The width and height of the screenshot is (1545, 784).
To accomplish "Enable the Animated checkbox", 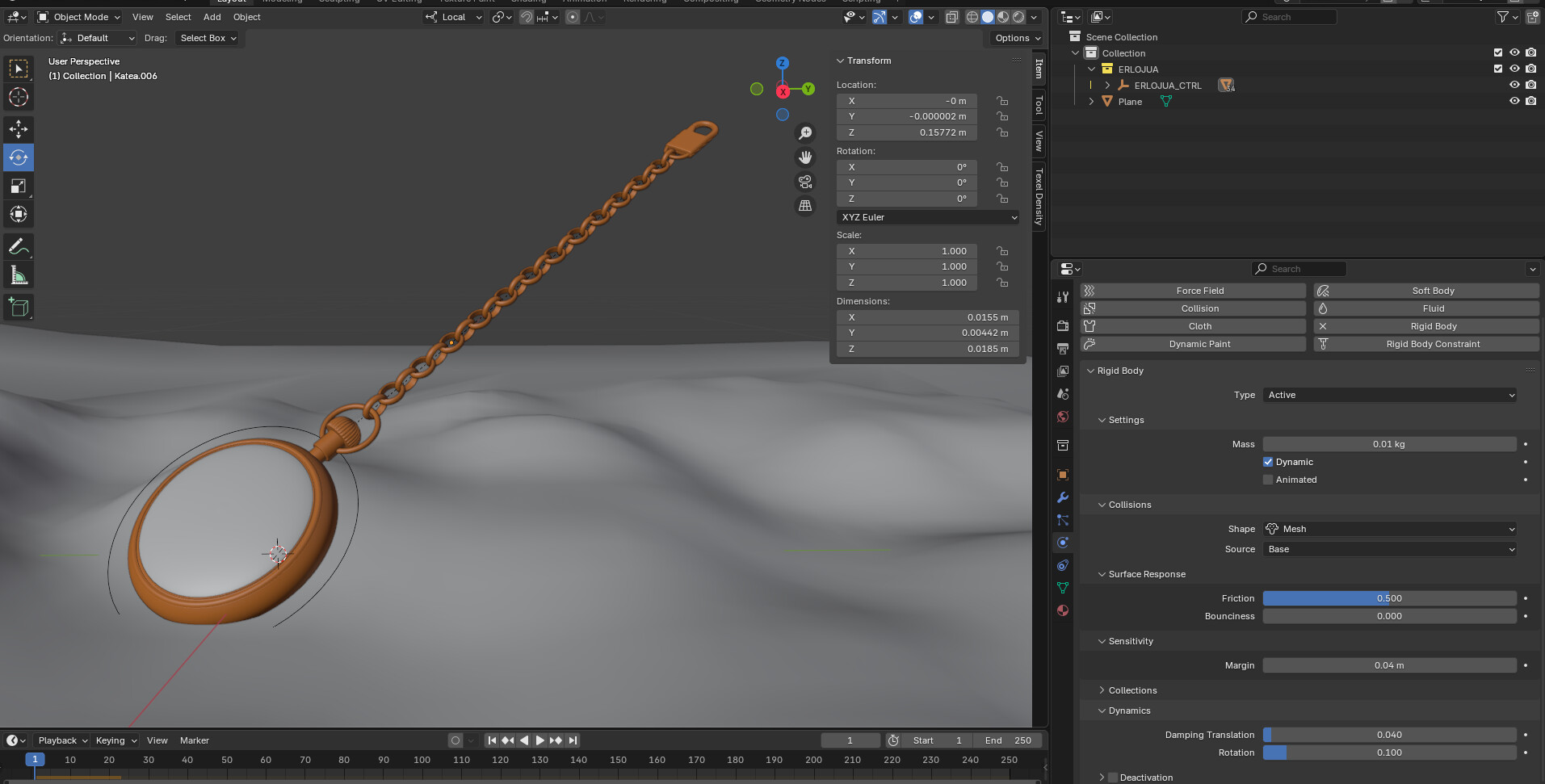I will [x=1268, y=480].
